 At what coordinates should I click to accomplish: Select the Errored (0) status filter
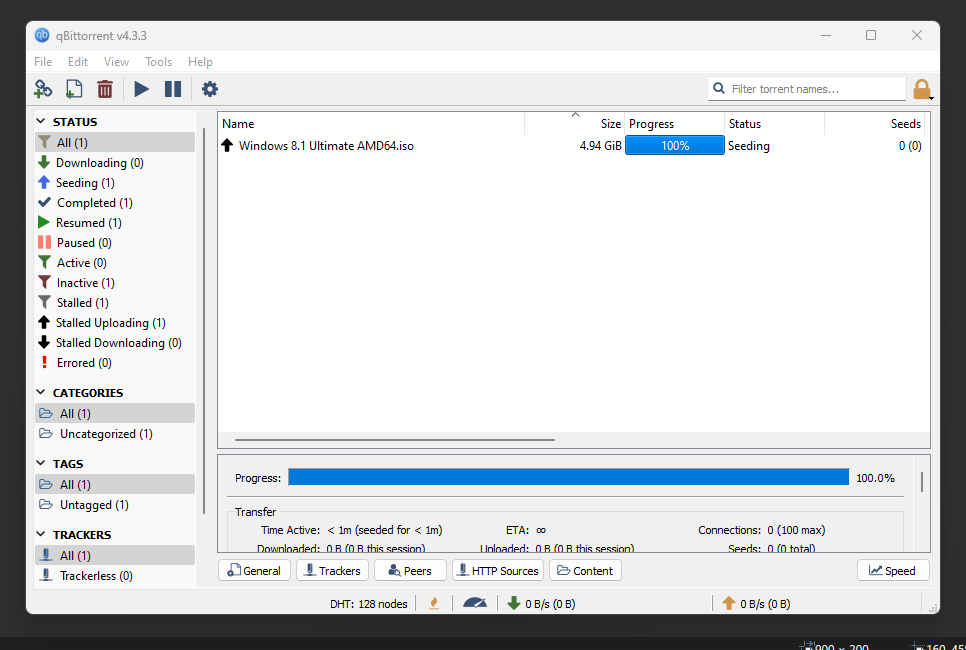pos(115,363)
